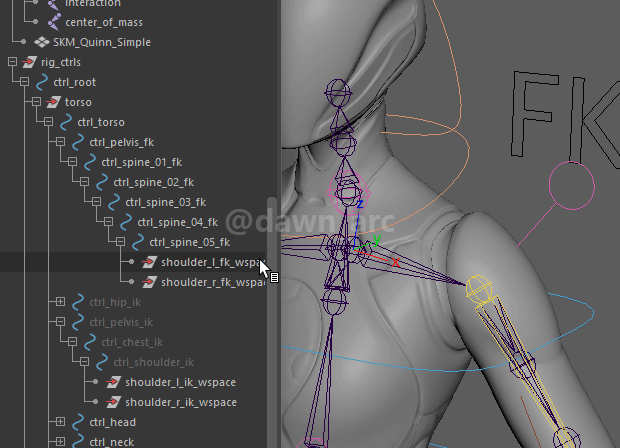Click the shoulder_l_fk_wspace transform icon

point(149,262)
